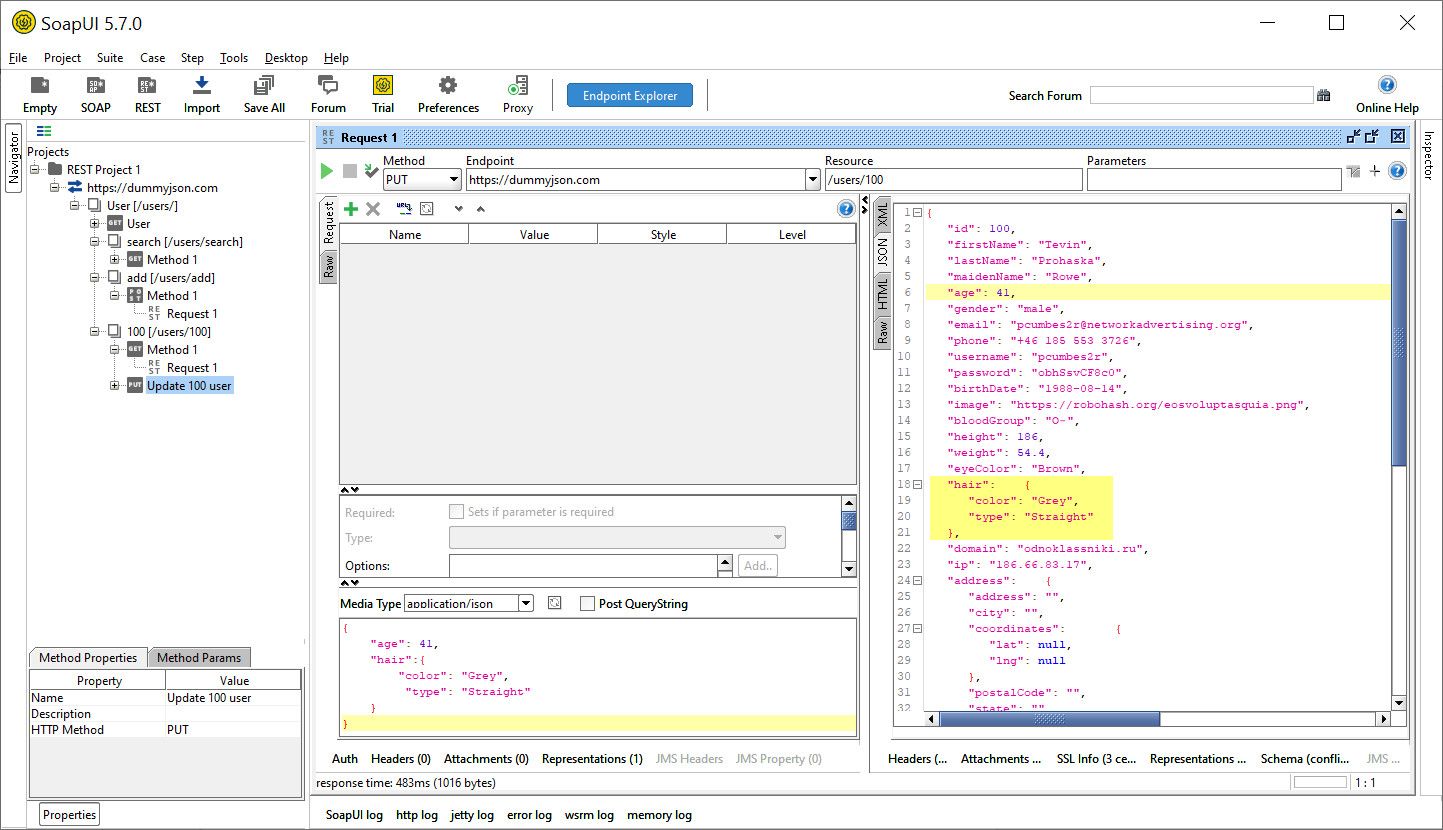Open the Media Type dropdown
The width and height of the screenshot is (1443, 830).
pyautogui.click(x=526, y=604)
